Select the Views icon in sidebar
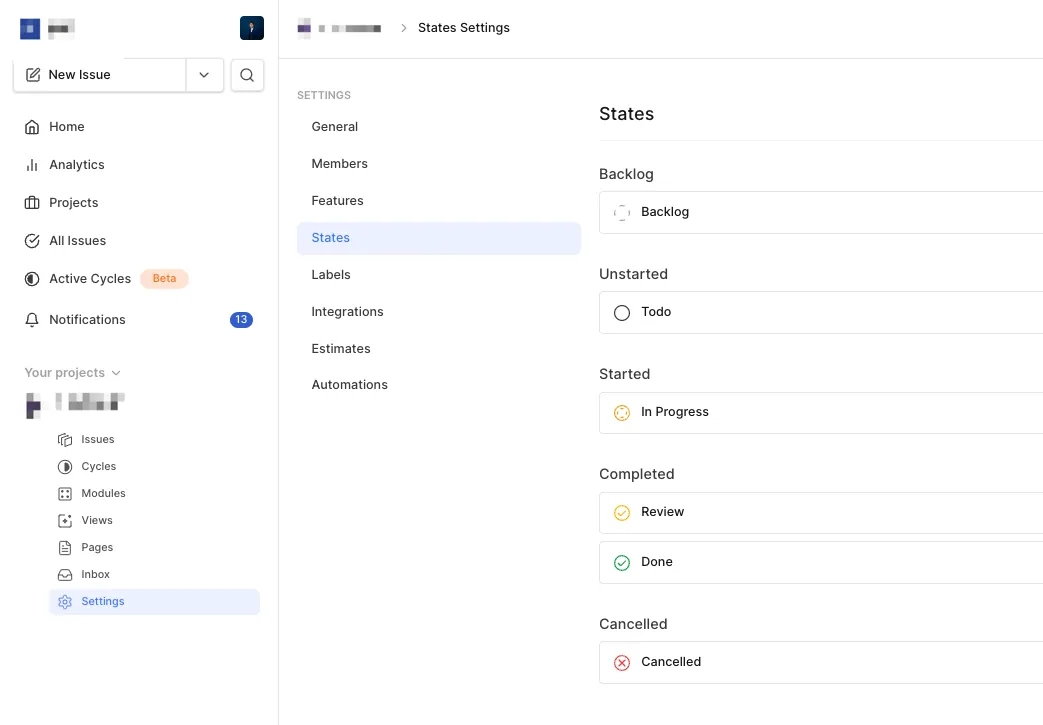 65,521
